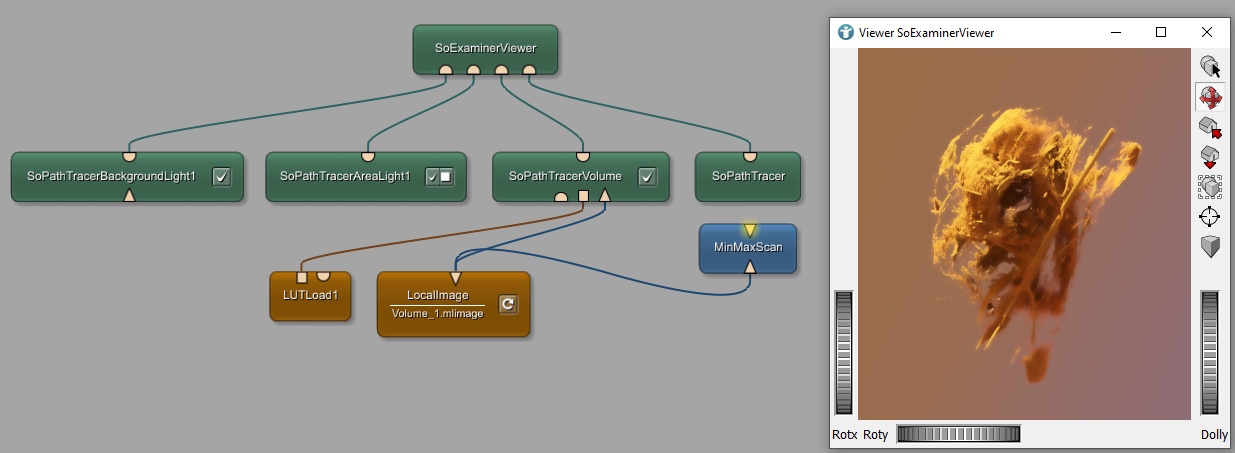This screenshot has height=453, width=1235.
Task: Uncheck the SoPathTracerVolume enable checkbox
Action: click(x=646, y=177)
